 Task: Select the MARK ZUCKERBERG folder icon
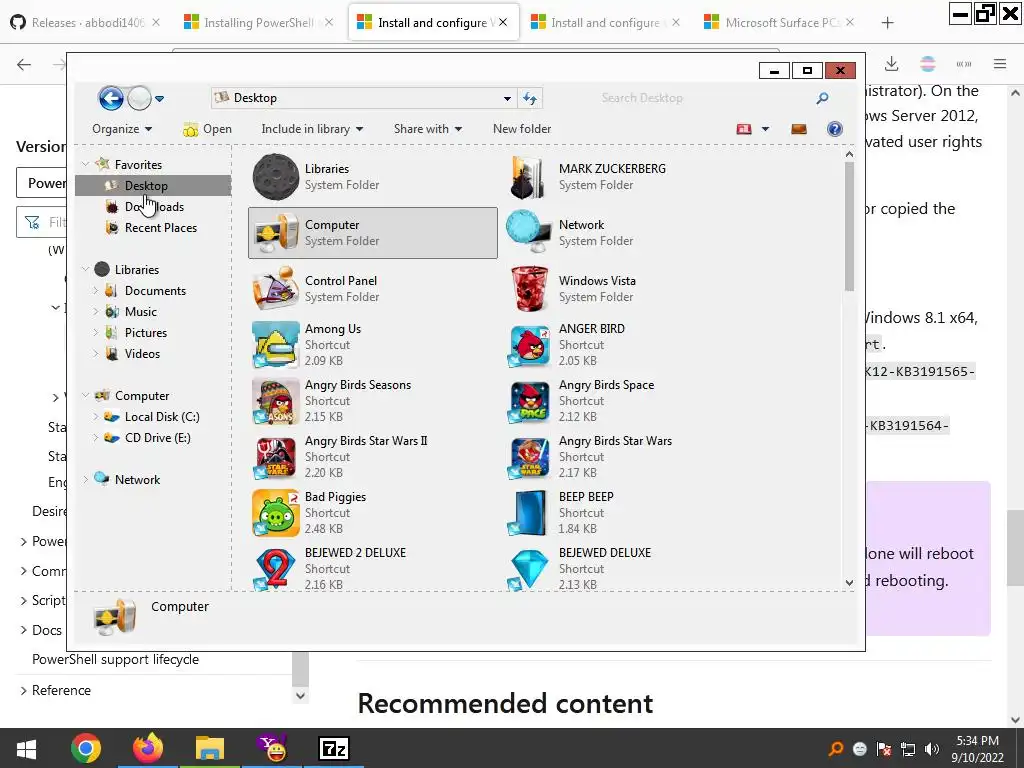pos(529,176)
